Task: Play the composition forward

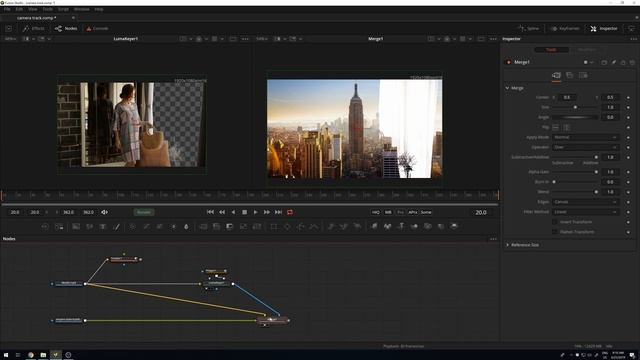Action: (x=256, y=212)
